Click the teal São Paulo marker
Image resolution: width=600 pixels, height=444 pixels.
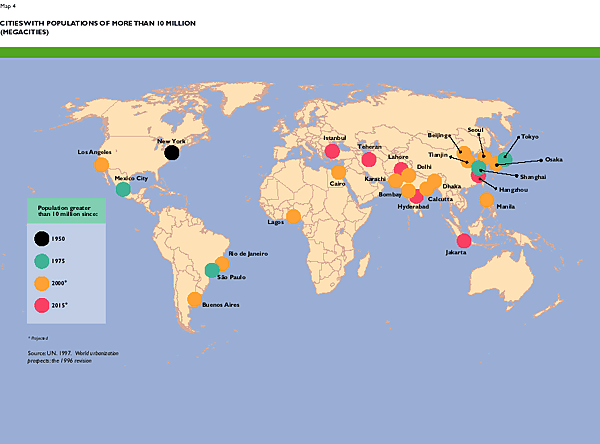click(211, 269)
